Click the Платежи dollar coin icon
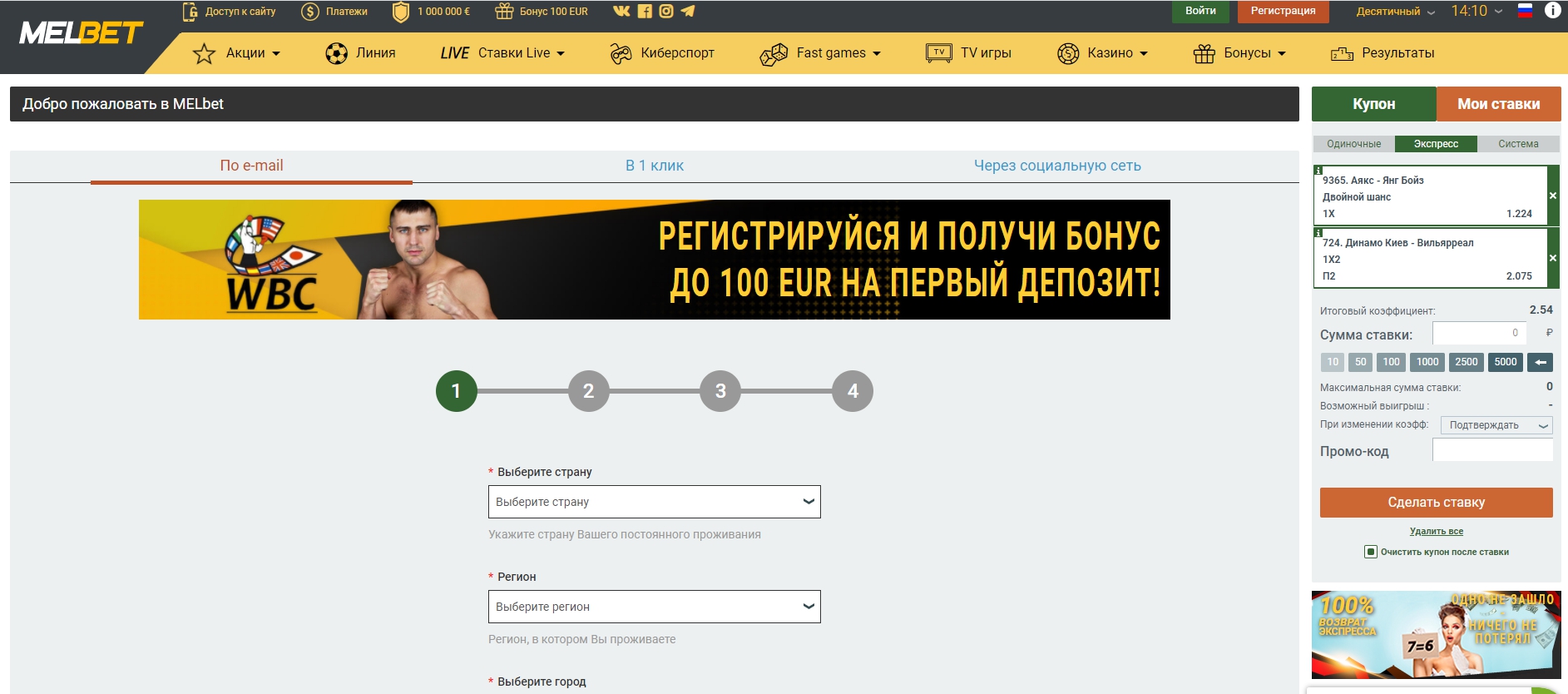The width and height of the screenshot is (1568, 694). tap(310, 12)
